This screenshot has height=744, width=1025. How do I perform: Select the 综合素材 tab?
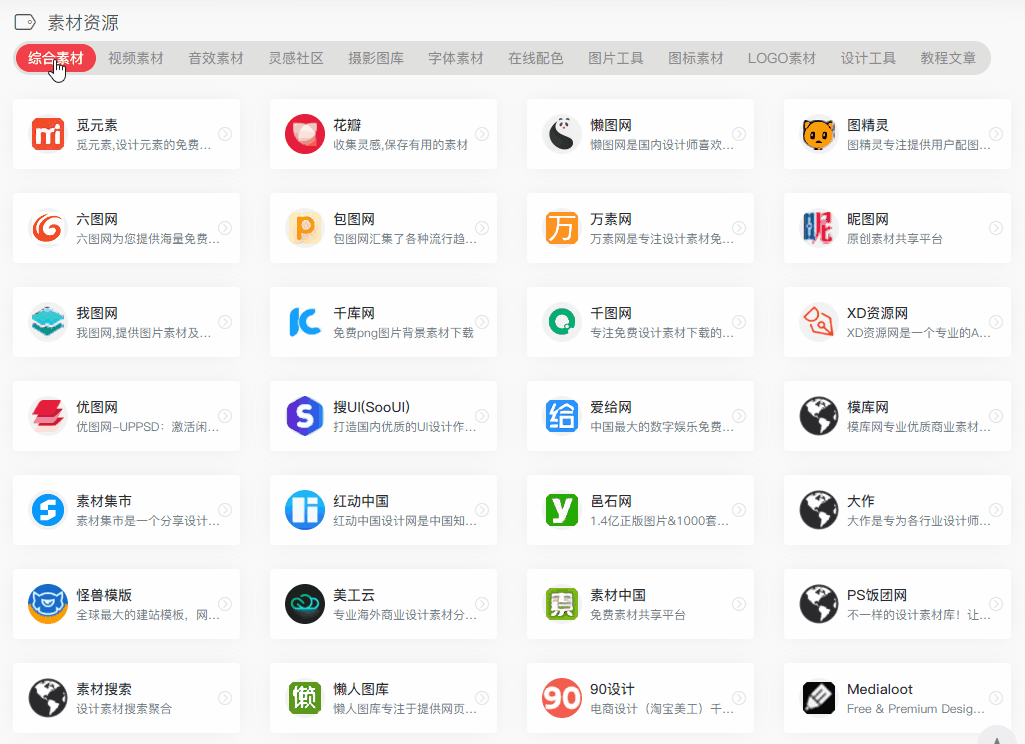tap(56, 58)
